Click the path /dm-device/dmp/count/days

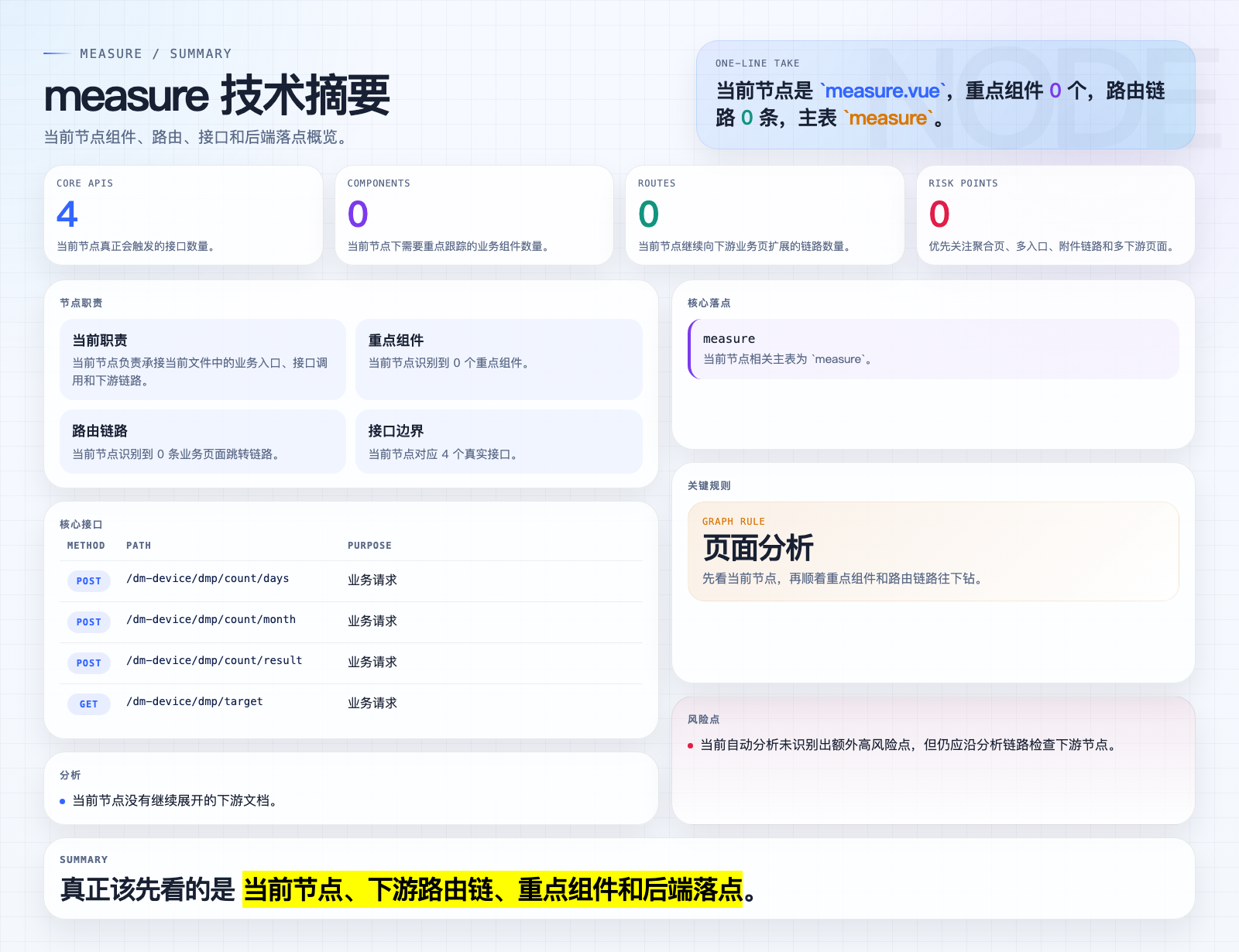click(208, 578)
